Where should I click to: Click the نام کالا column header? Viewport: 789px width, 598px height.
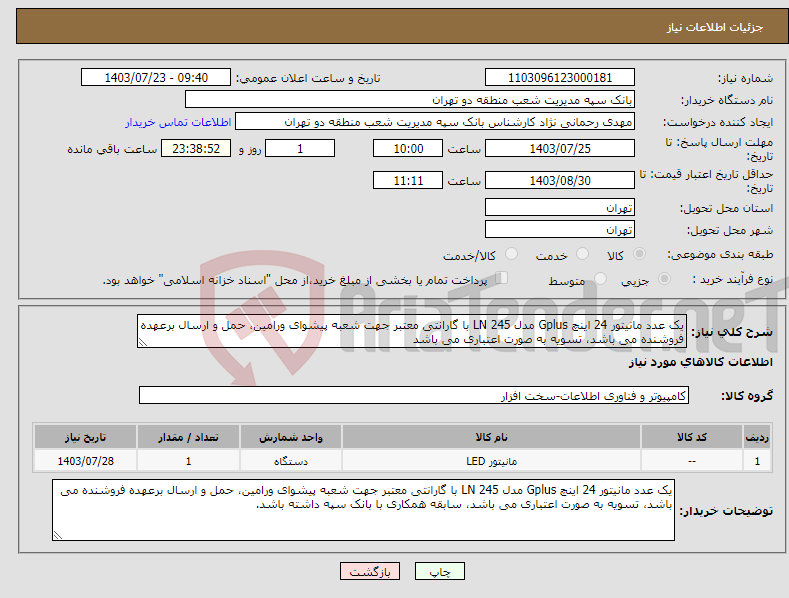pos(491,437)
